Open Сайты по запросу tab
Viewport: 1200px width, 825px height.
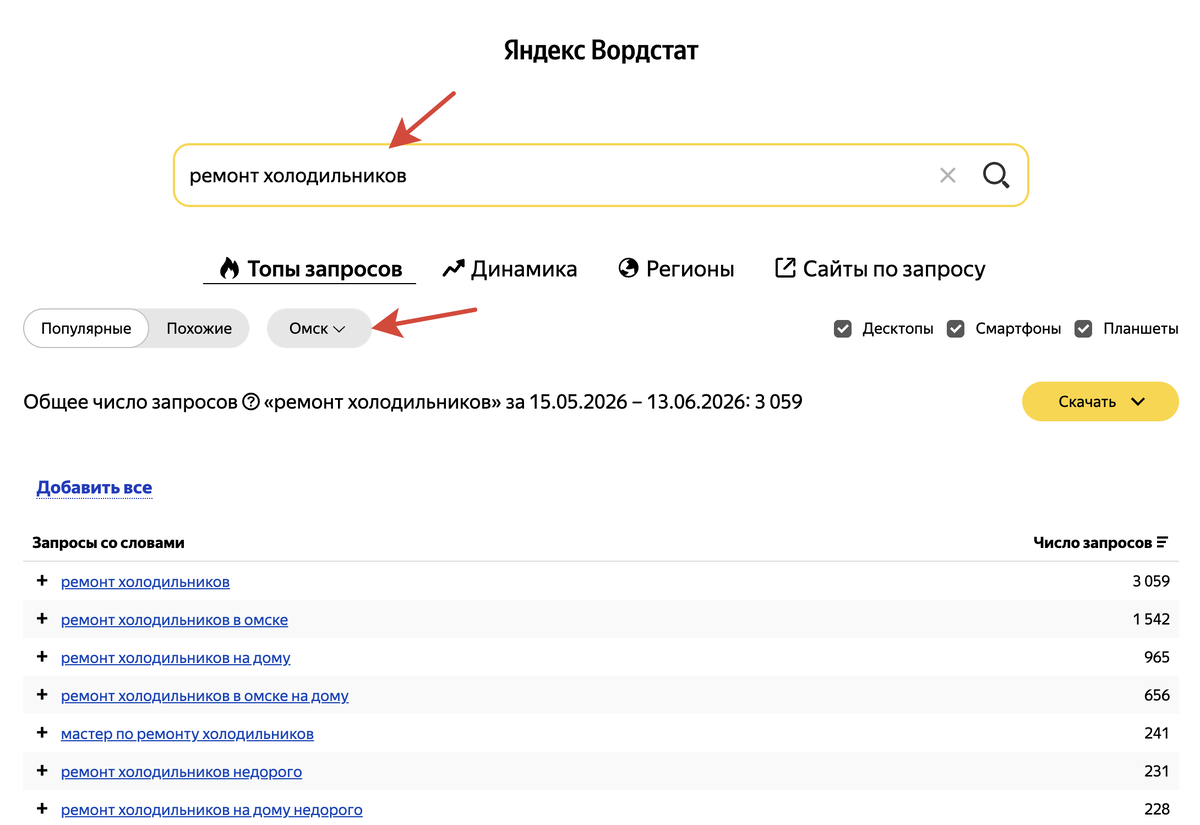[880, 269]
